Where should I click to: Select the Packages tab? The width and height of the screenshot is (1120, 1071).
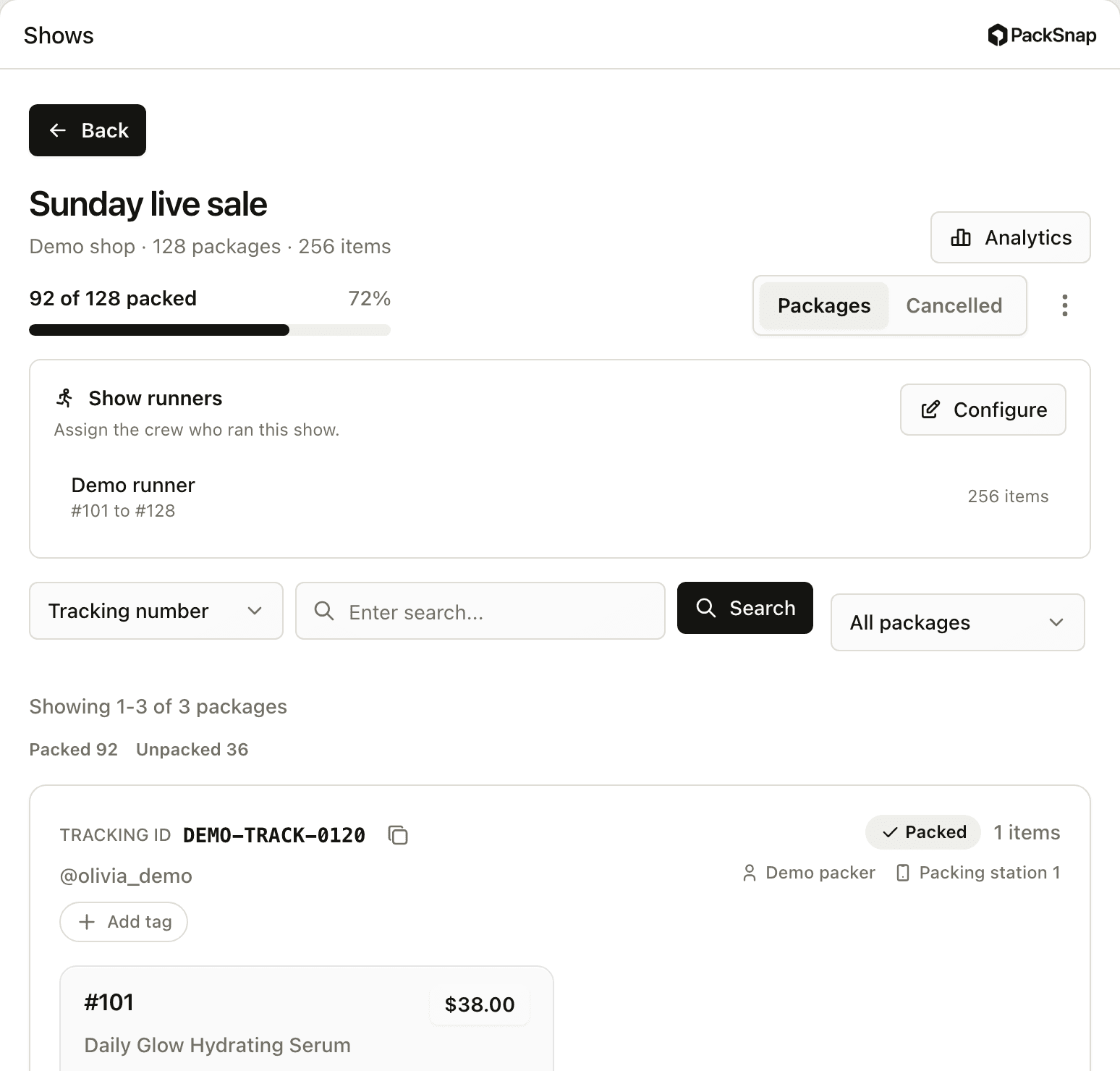click(824, 305)
